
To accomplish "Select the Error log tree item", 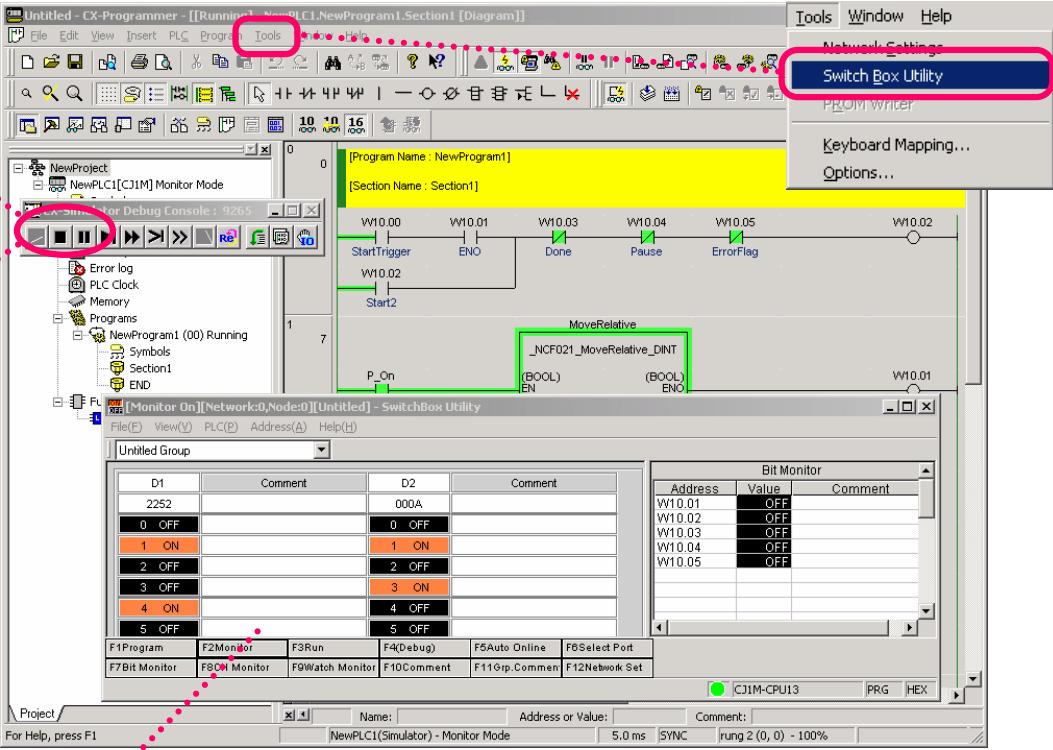I will [111, 268].
